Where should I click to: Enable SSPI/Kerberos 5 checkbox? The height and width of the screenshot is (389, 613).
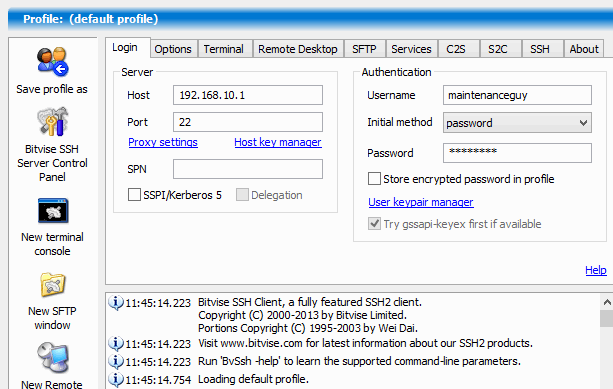(134, 195)
